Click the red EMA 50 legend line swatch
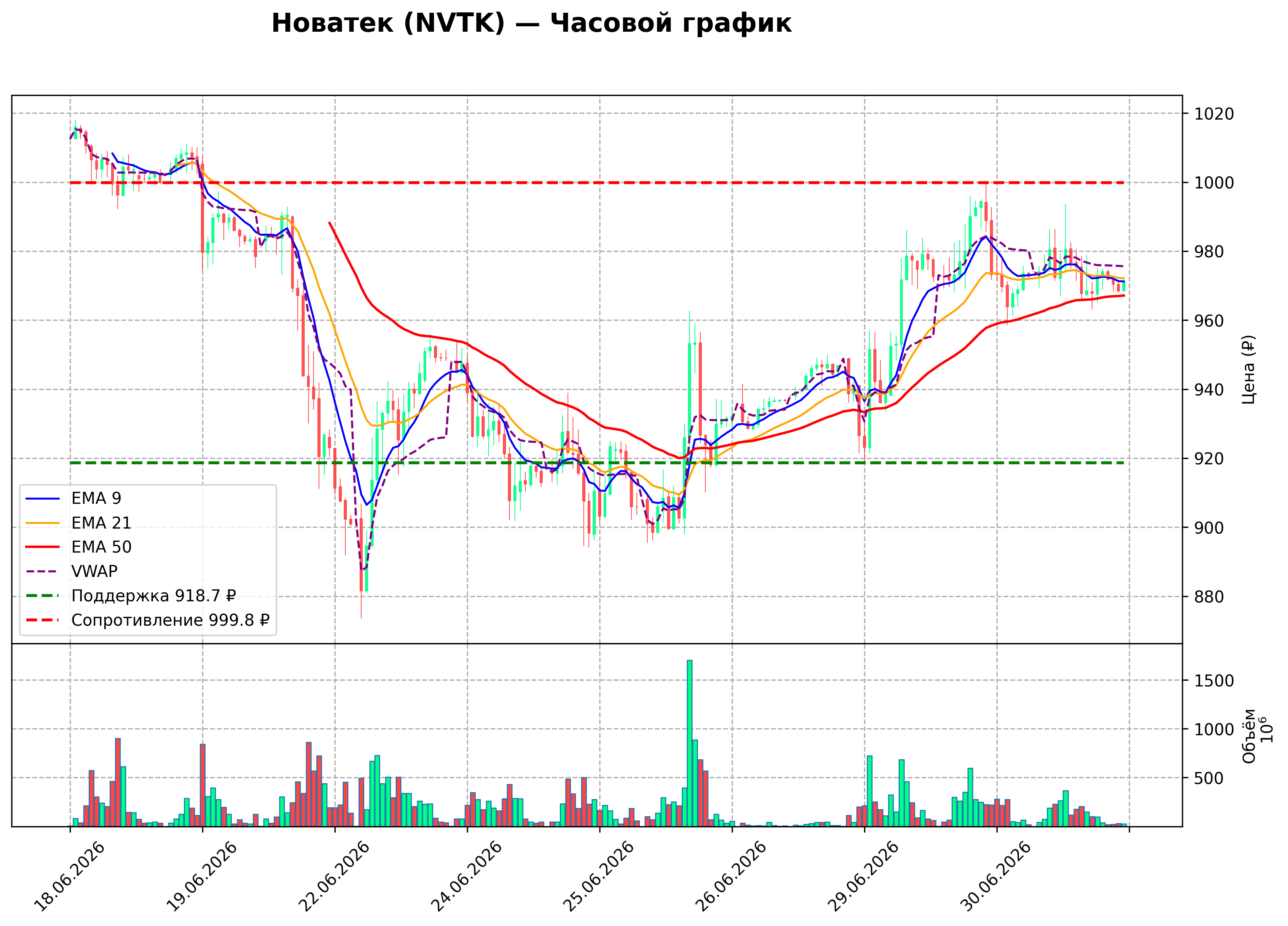The image size is (1288, 926). coord(43,547)
